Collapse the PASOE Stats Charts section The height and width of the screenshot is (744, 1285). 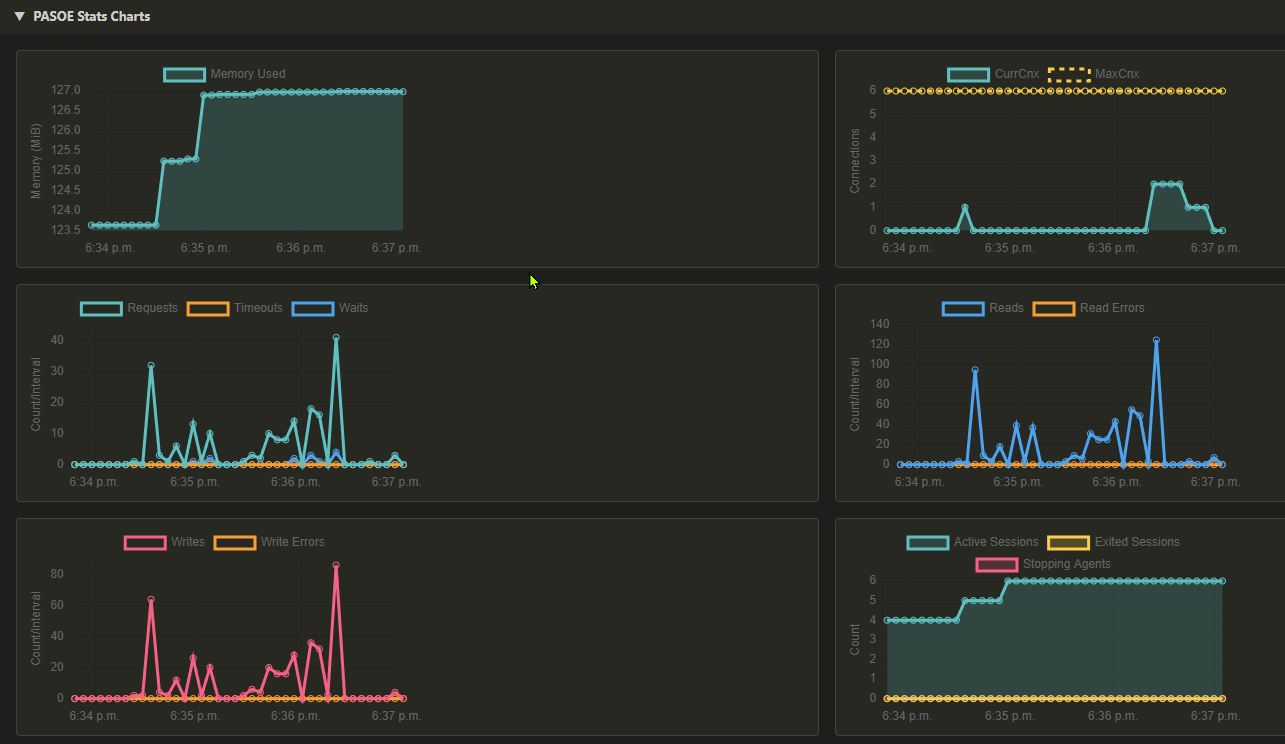17,16
